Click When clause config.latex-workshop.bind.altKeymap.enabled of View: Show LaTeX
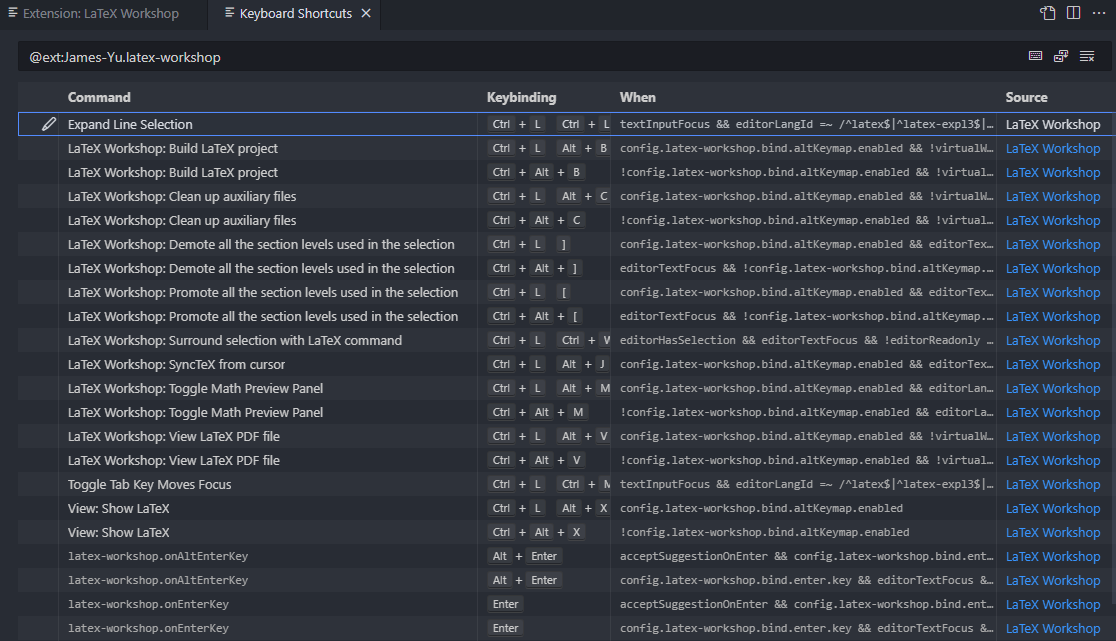This screenshot has height=641, width=1116. [x=761, y=509]
